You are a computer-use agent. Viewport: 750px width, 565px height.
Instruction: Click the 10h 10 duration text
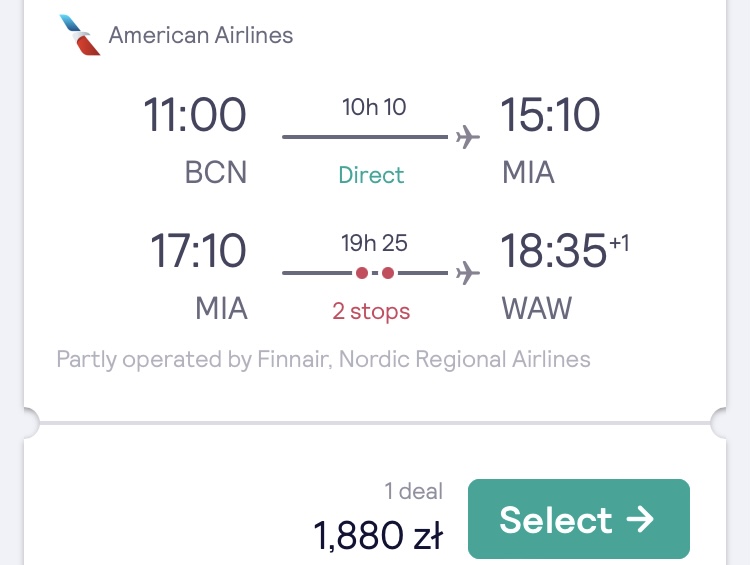pos(374,107)
